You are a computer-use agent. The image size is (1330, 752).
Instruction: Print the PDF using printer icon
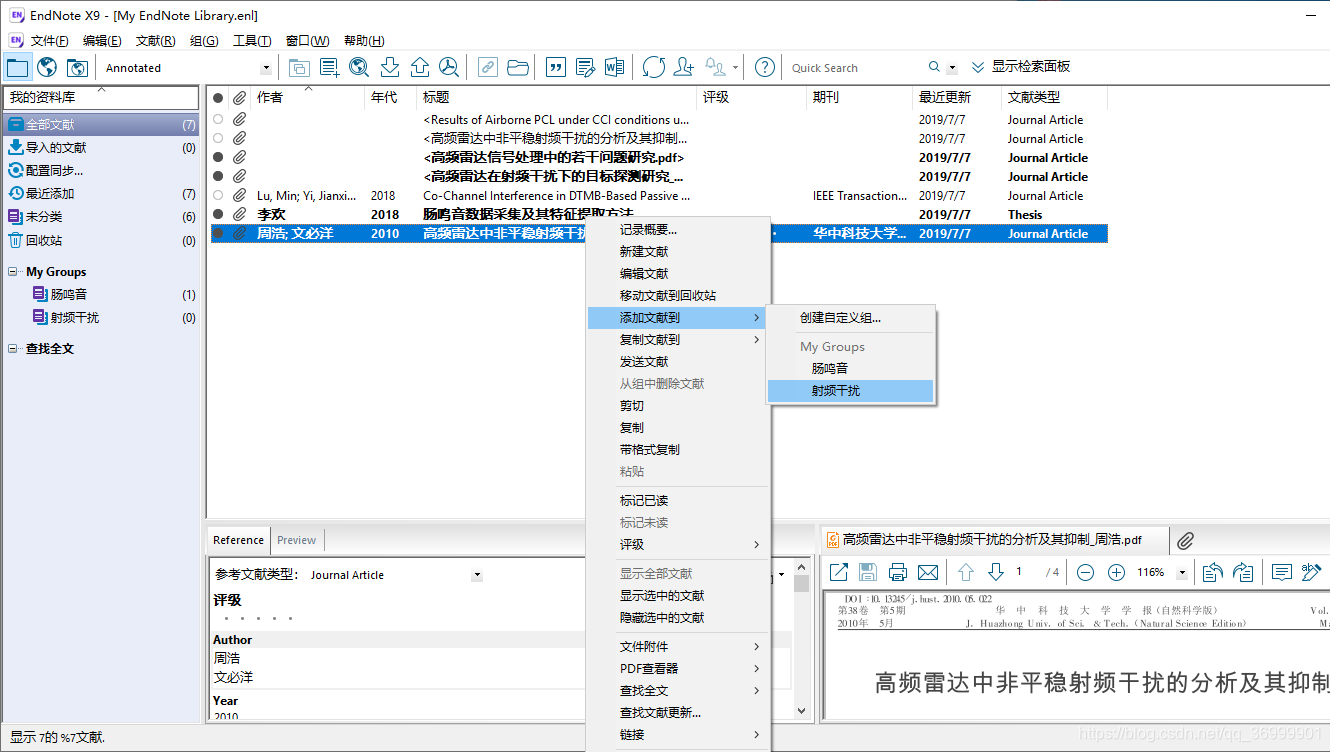(x=898, y=572)
